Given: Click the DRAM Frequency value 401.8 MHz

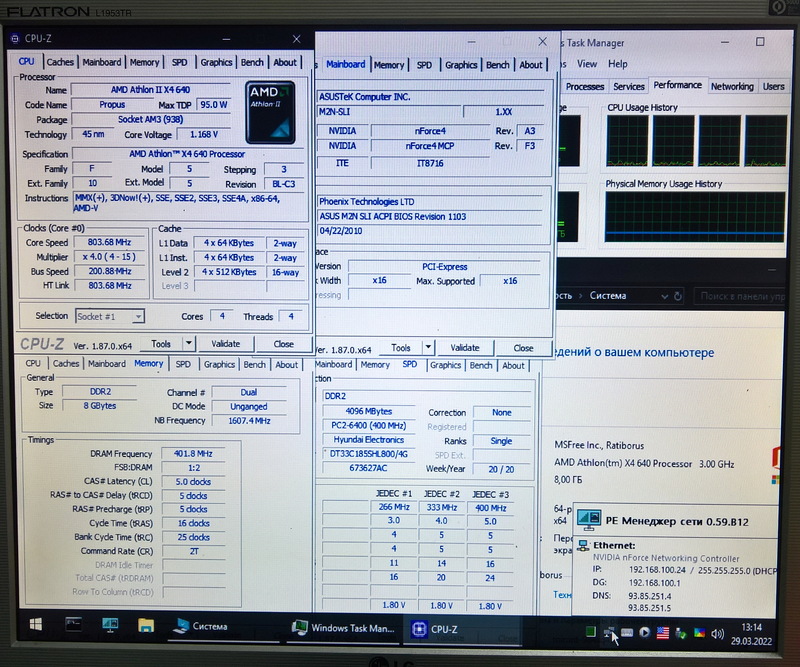Looking at the screenshot, I should [193, 454].
